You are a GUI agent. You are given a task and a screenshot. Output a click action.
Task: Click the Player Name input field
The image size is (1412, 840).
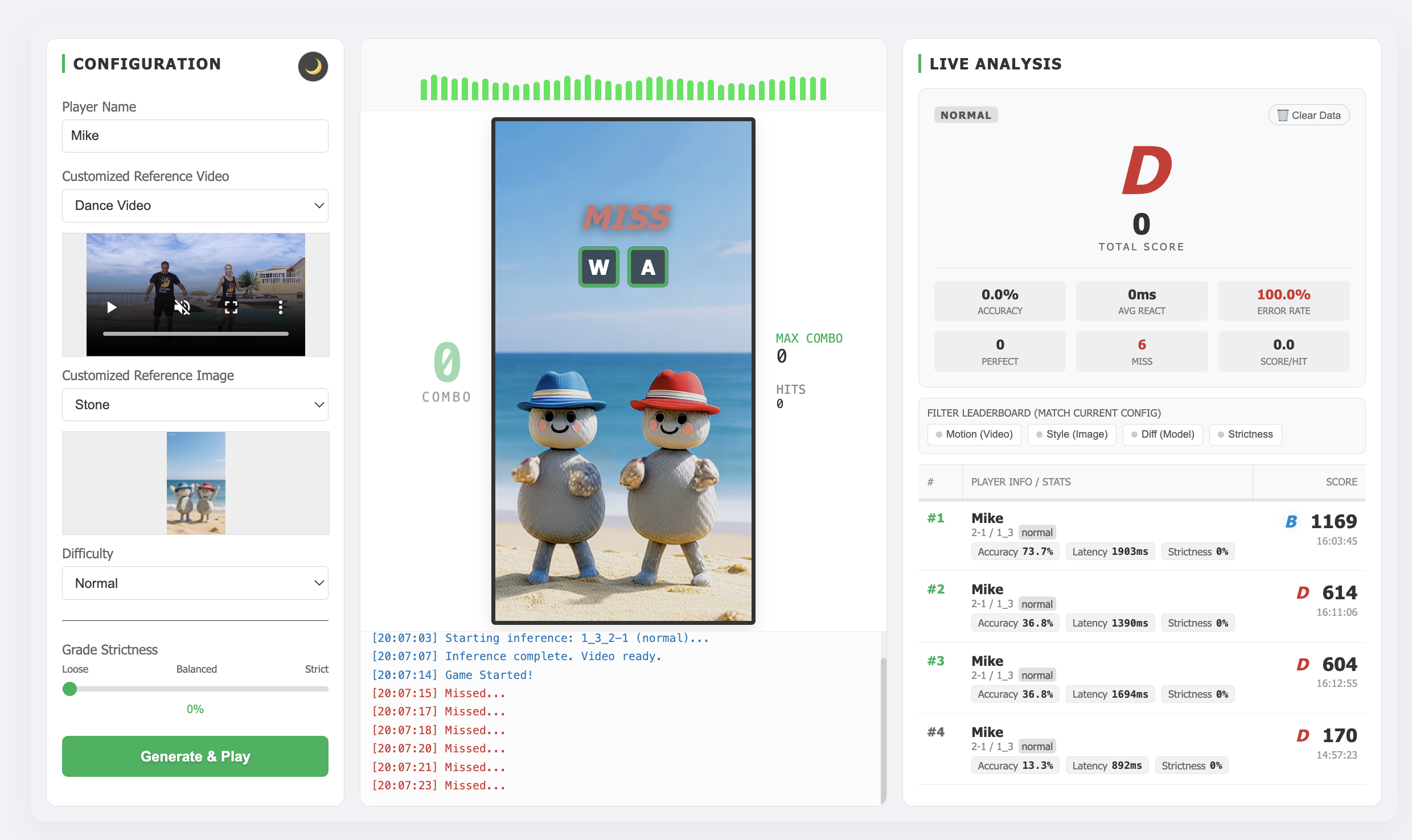[x=195, y=136]
